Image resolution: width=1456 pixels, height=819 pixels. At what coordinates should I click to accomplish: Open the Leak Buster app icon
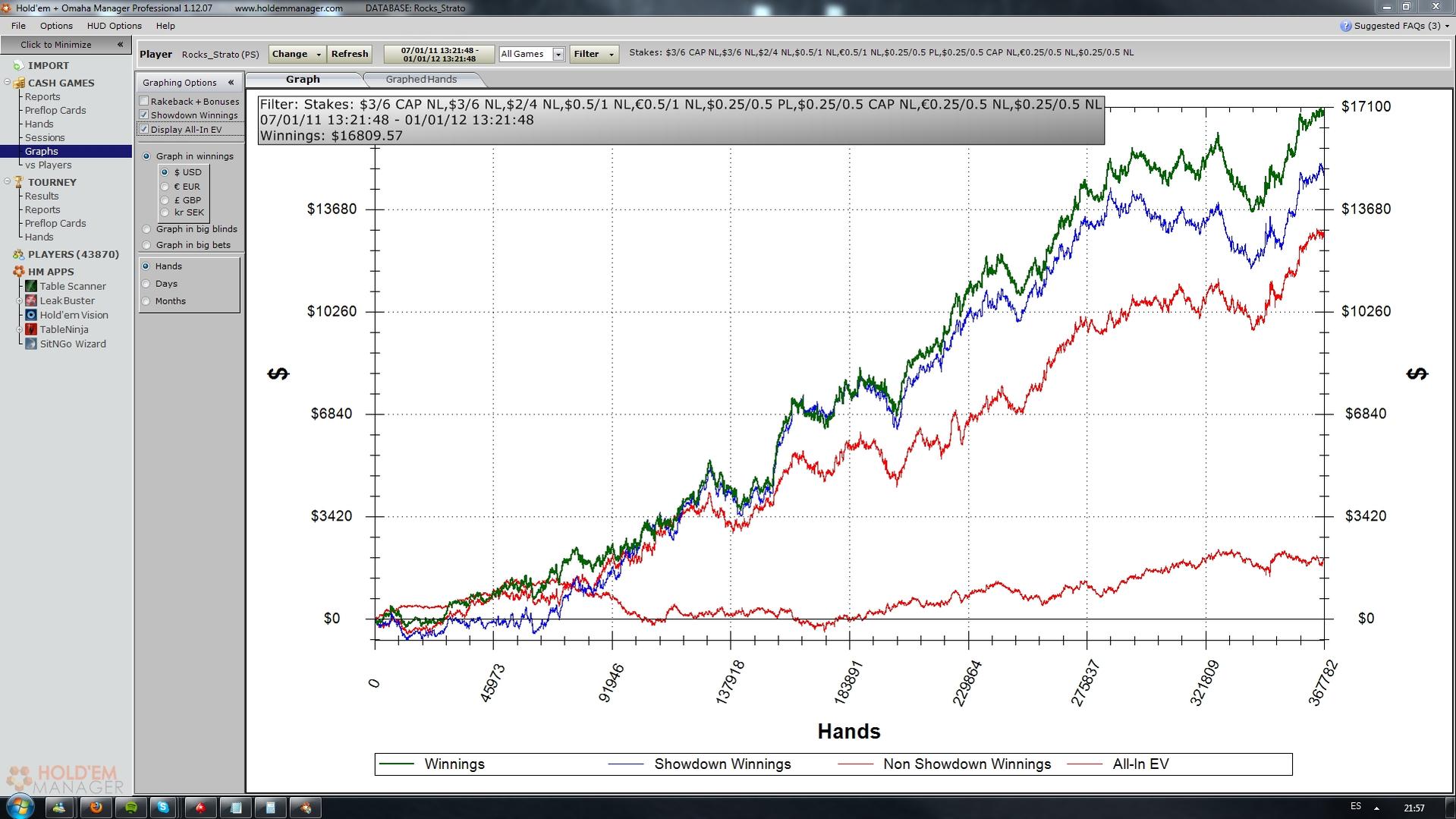point(31,301)
